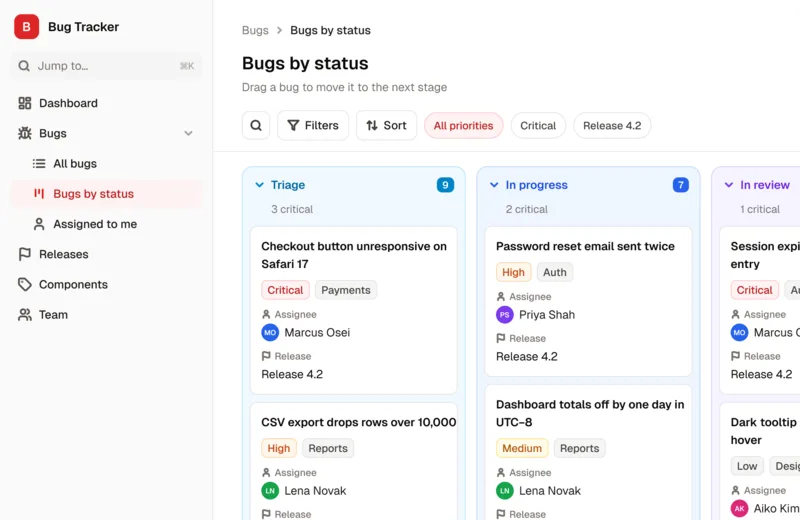Toggle the Release 4.2 filter chip
Image resolution: width=800 pixels, height=520 pixels.
point(612,126)
